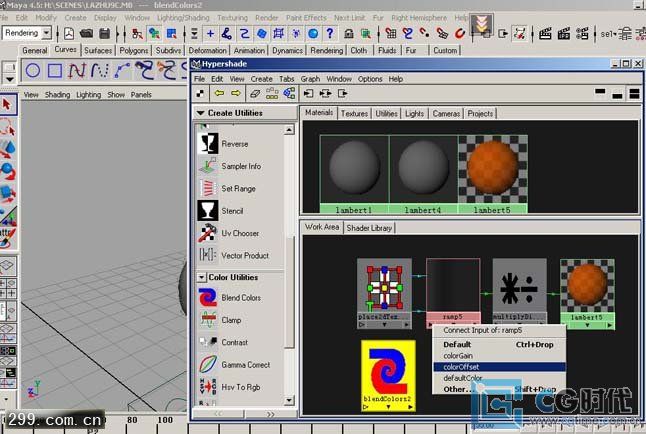Select the multiplyDivide node in Work Area
This screenshot has width=646, height=434.
(x=520, y=293)
